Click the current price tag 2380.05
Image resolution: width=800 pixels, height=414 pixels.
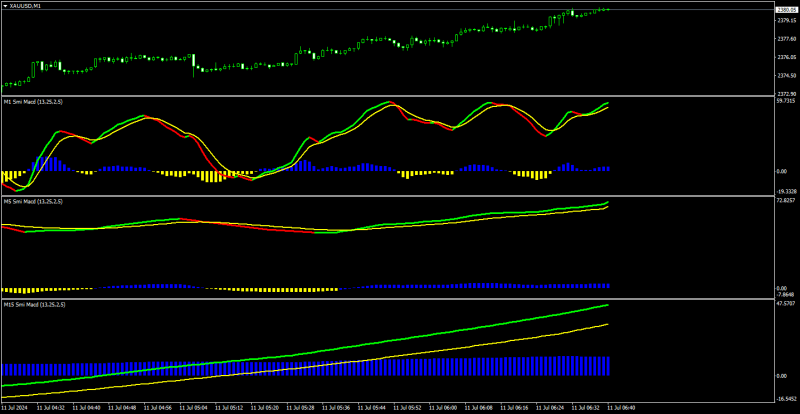785,9
